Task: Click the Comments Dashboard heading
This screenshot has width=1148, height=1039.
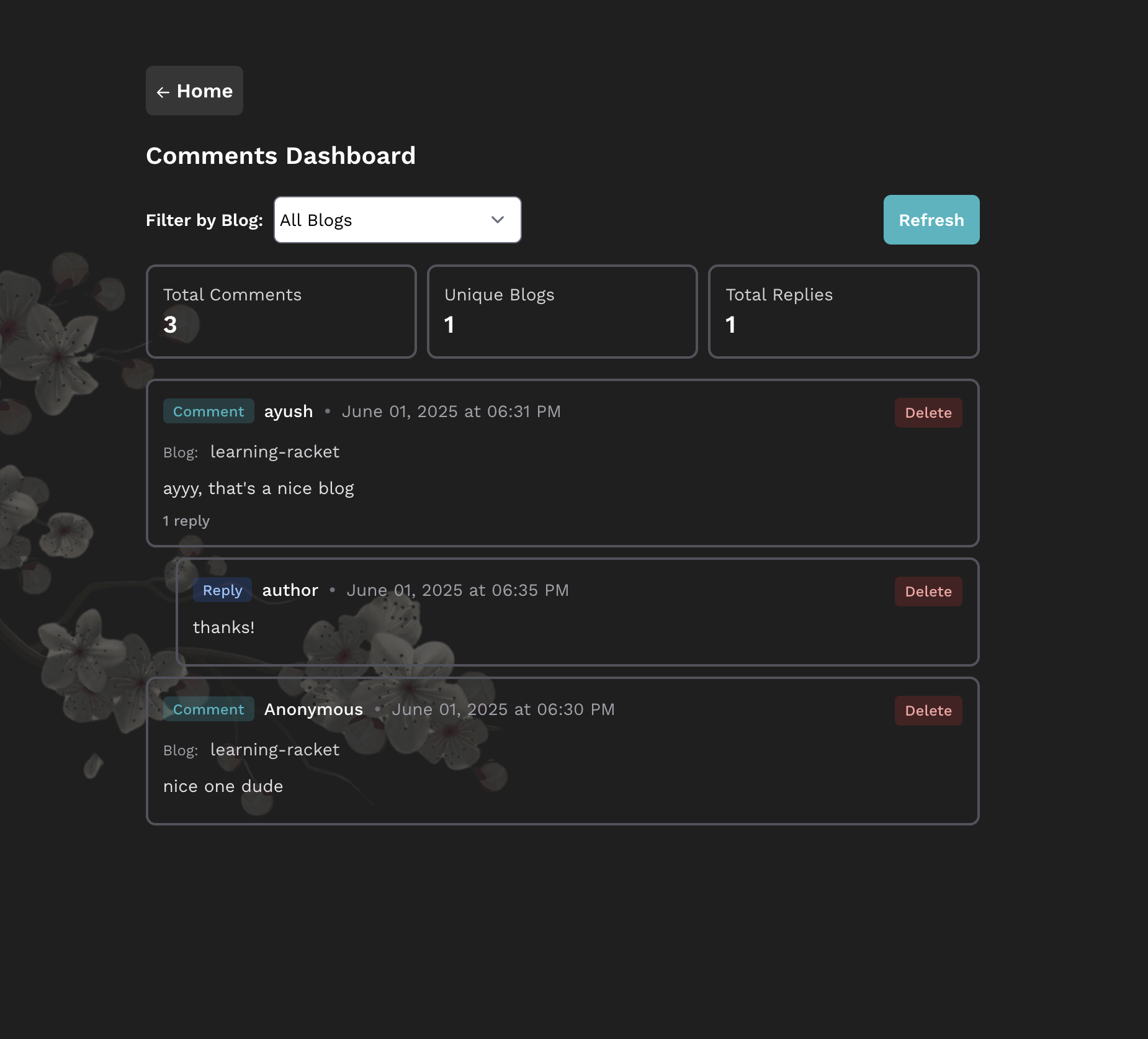Action: (280, 156)
